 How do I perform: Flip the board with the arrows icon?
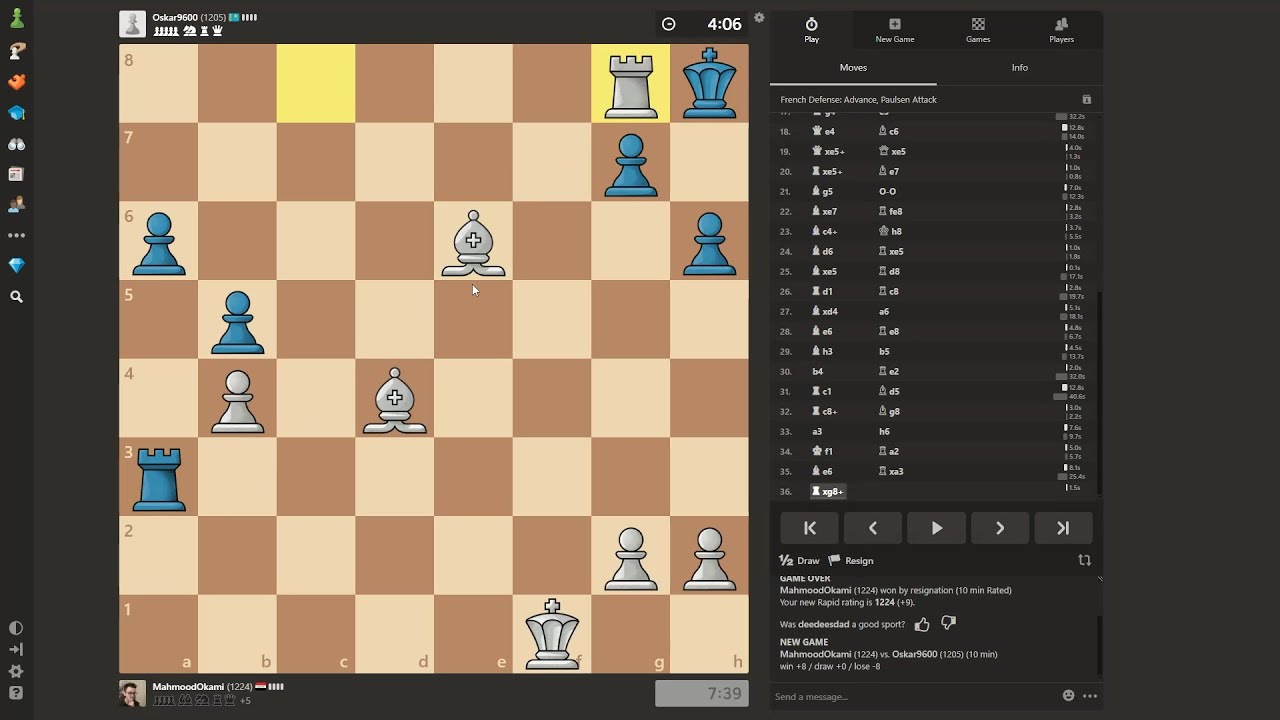pos(1084,561)
